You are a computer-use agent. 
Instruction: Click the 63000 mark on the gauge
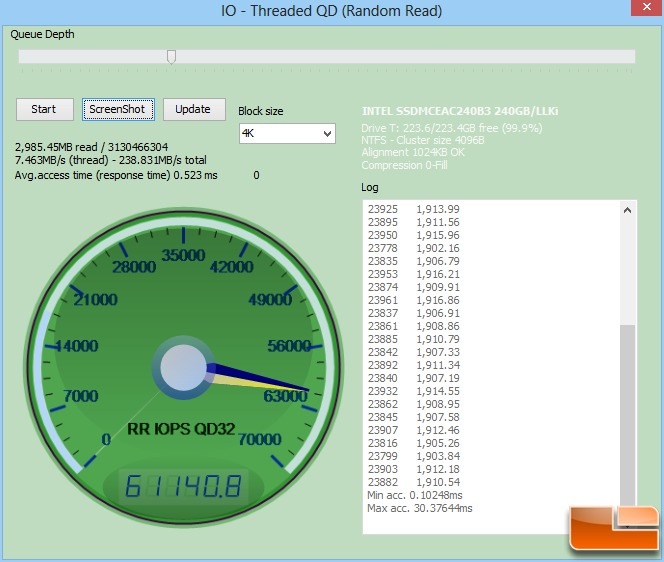click(285, 396)
